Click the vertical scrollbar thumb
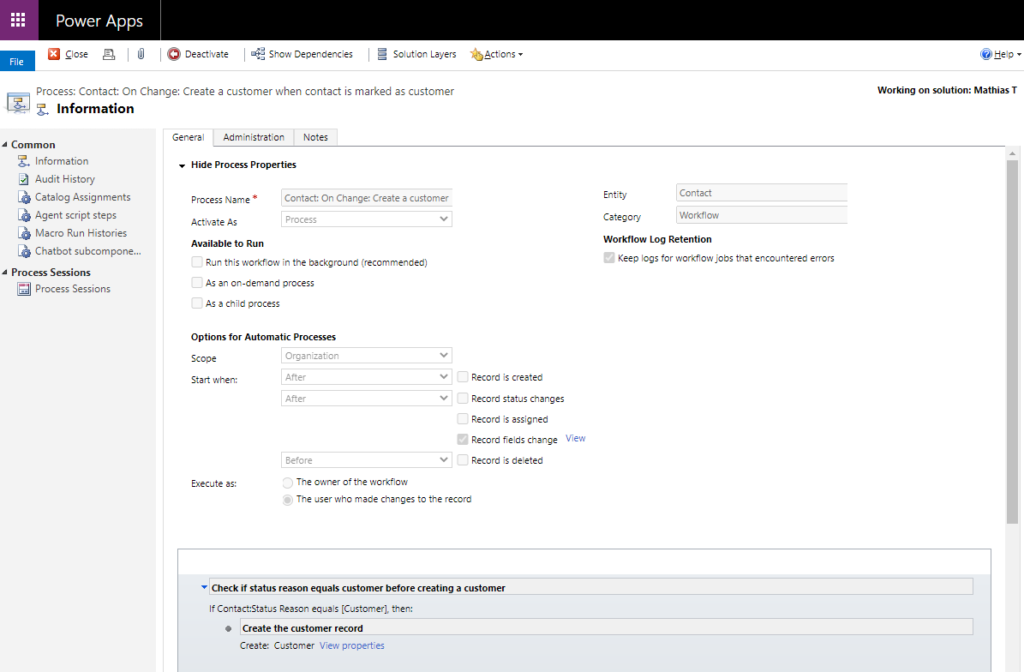1024x672 pixels. (x=1012, y=342)
